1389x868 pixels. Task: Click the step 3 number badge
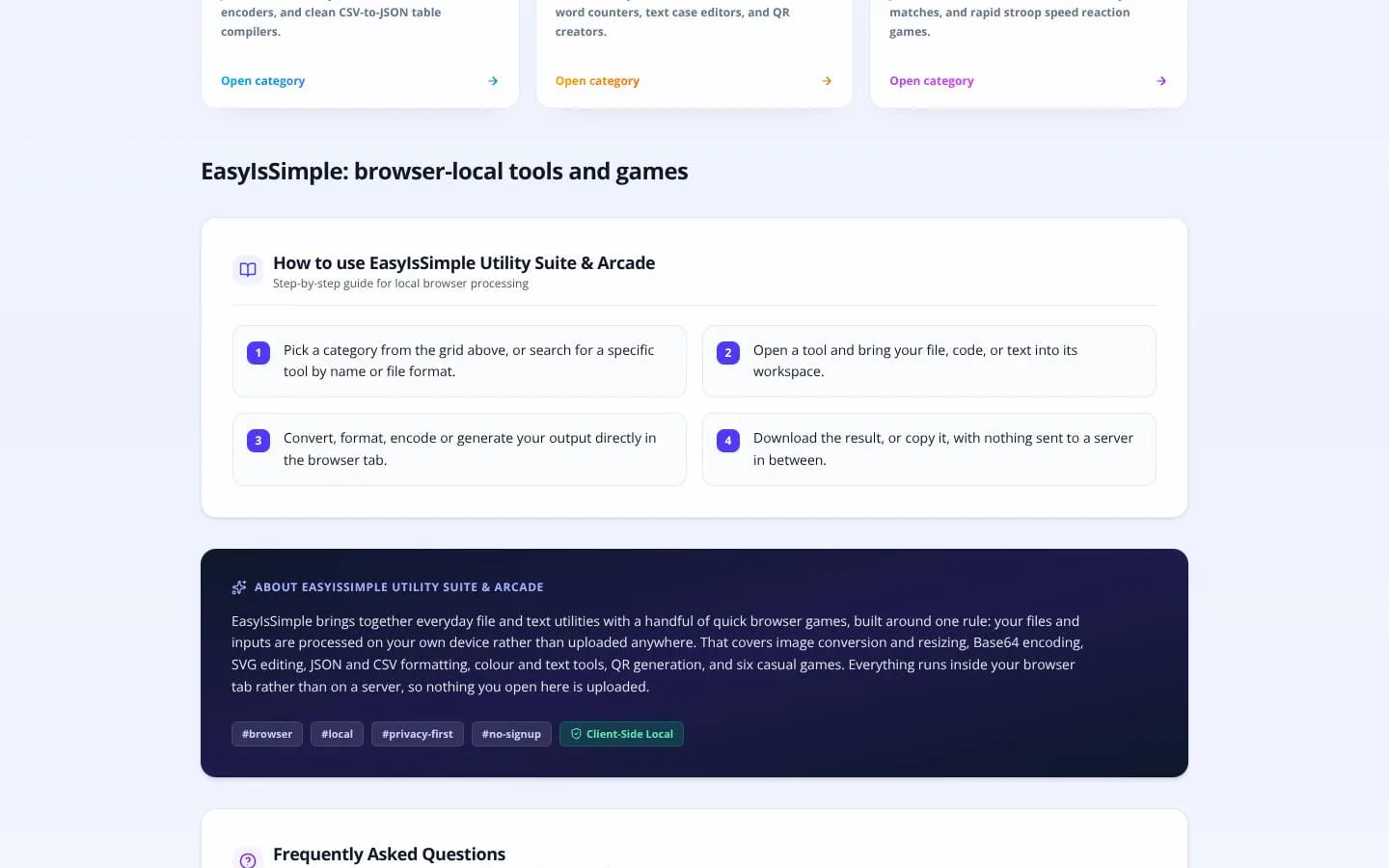pos(259,441)
